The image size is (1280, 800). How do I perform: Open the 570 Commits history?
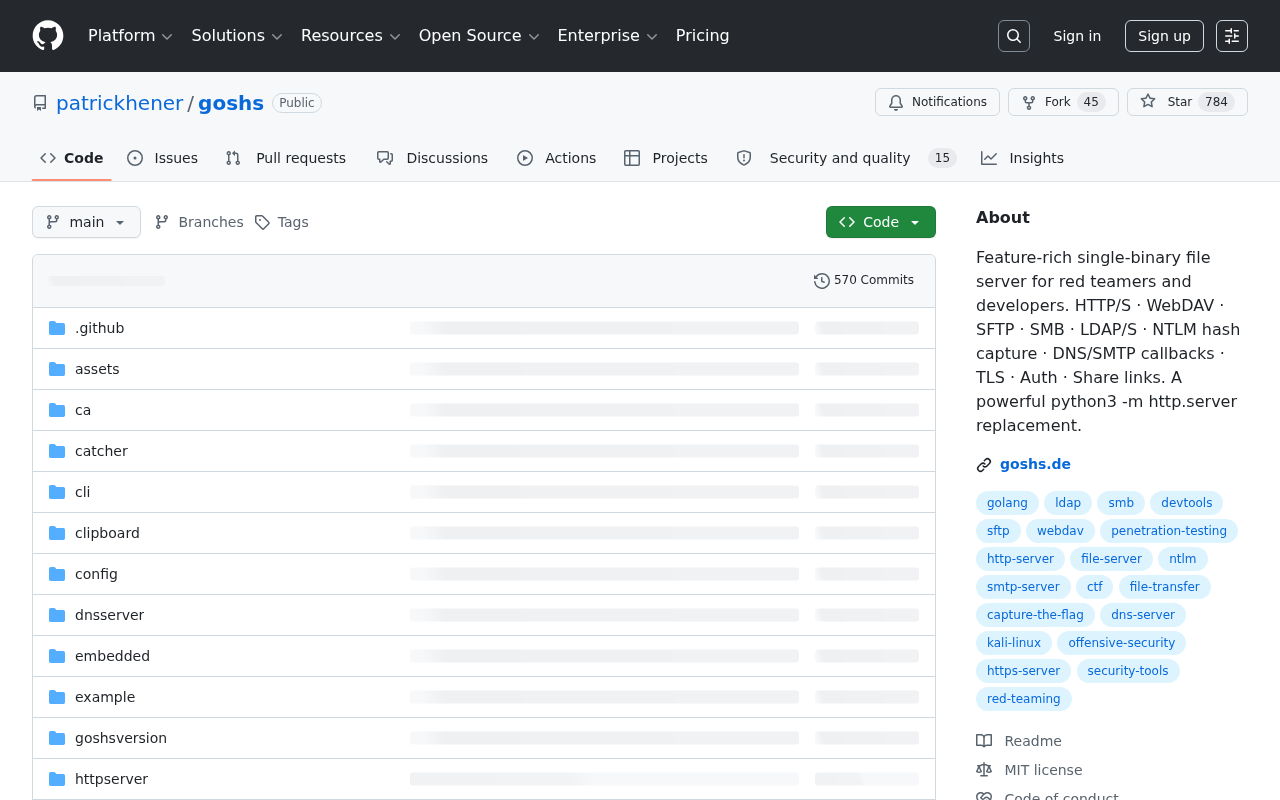(x=864, y=280)
